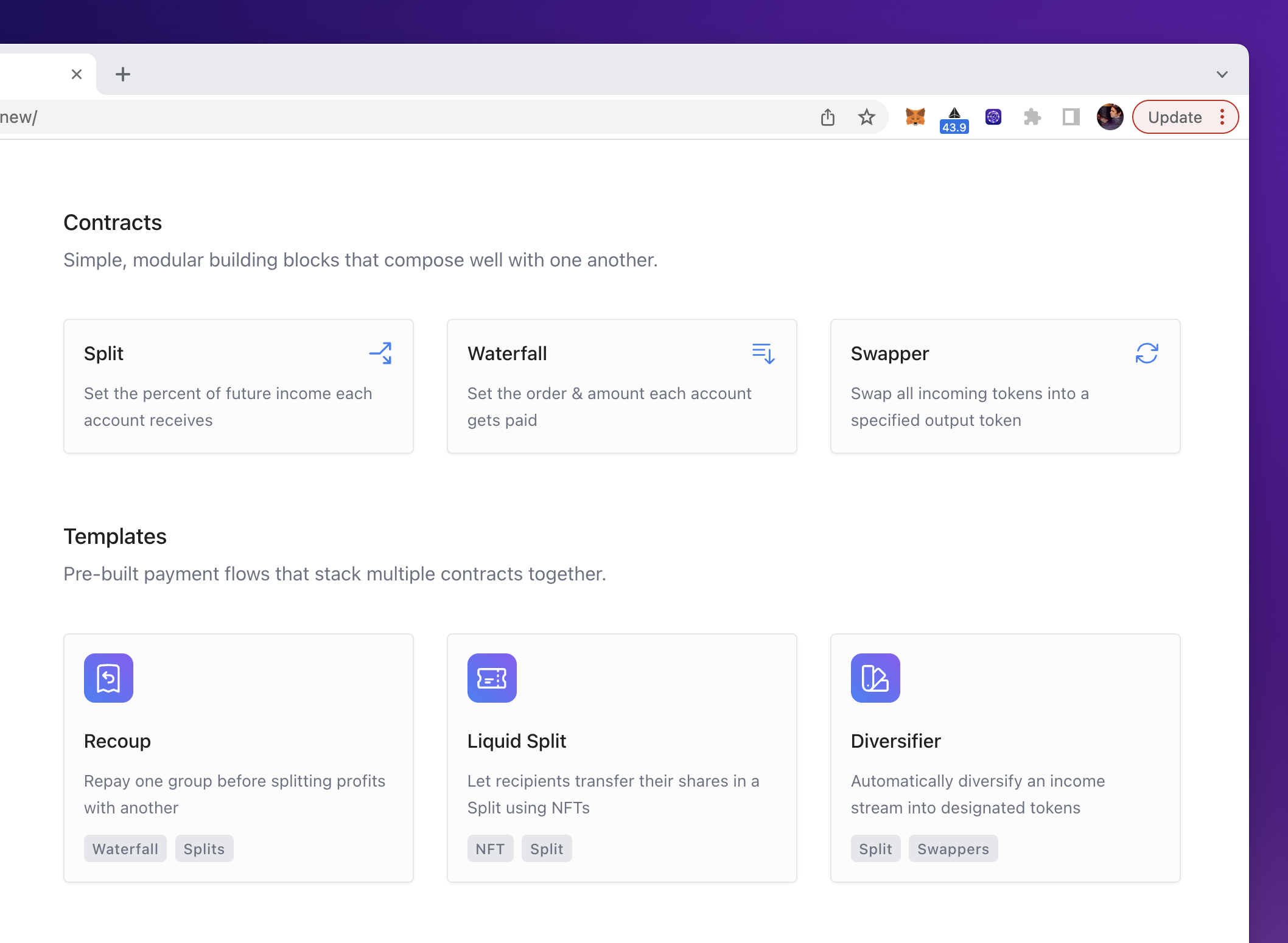Image resolution: width=1288 pixels, height=943 pixels.
Task: Open the Chrome profile avatar
Action: click(1110, 117)
